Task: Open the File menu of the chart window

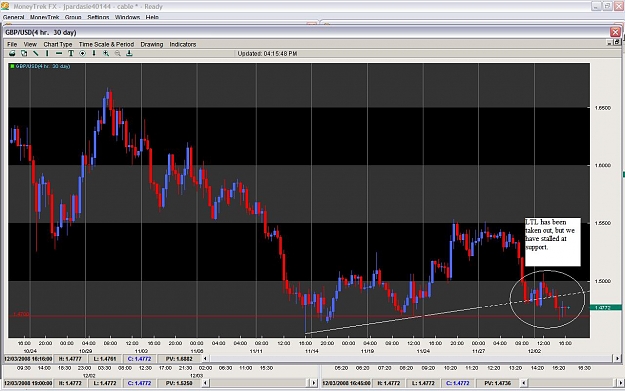Action: 12,44
